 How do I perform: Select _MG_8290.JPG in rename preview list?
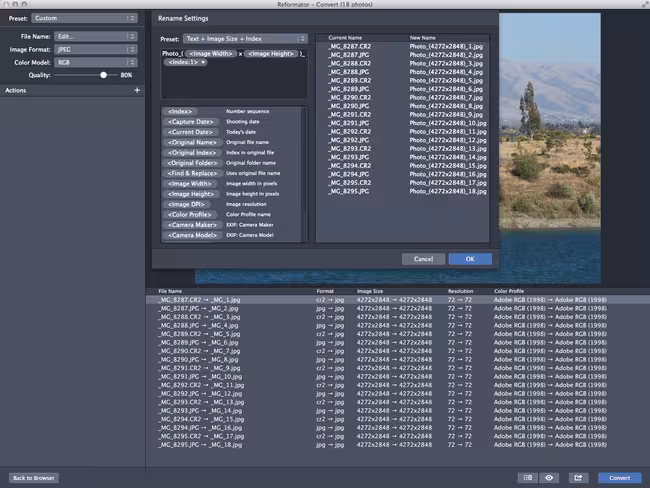click(x=349, y=106)
